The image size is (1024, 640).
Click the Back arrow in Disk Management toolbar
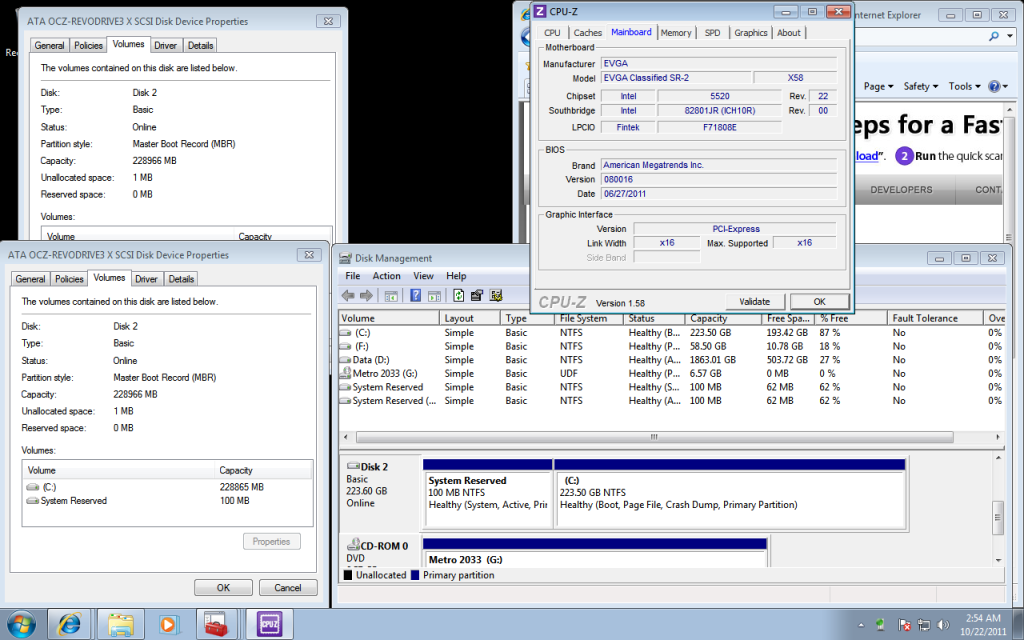pos(348,295)
